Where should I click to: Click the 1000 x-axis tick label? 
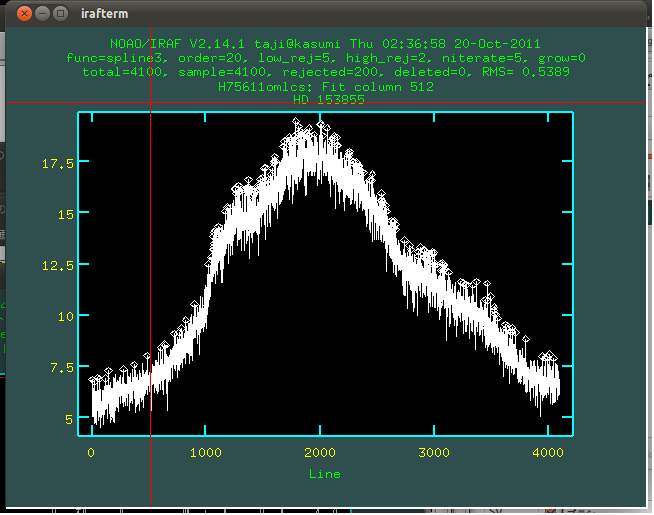click(x=206, y=453)
